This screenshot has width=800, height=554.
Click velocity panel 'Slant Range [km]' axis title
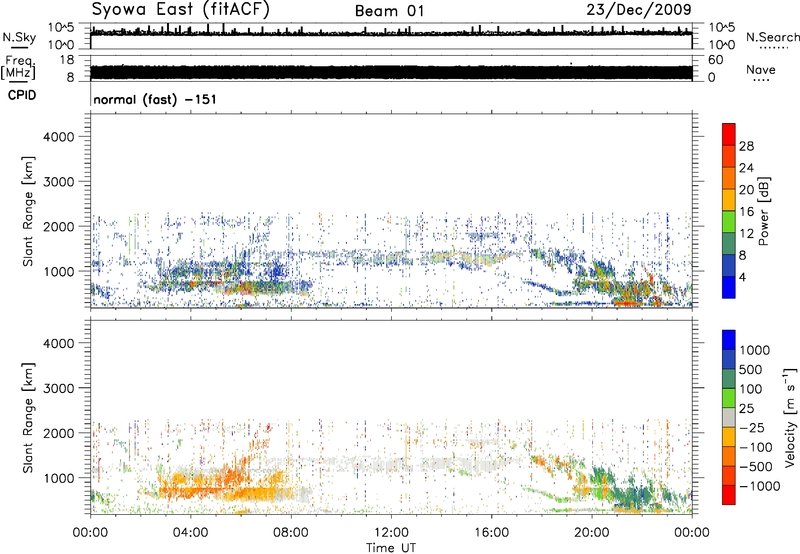coord(28,417)
